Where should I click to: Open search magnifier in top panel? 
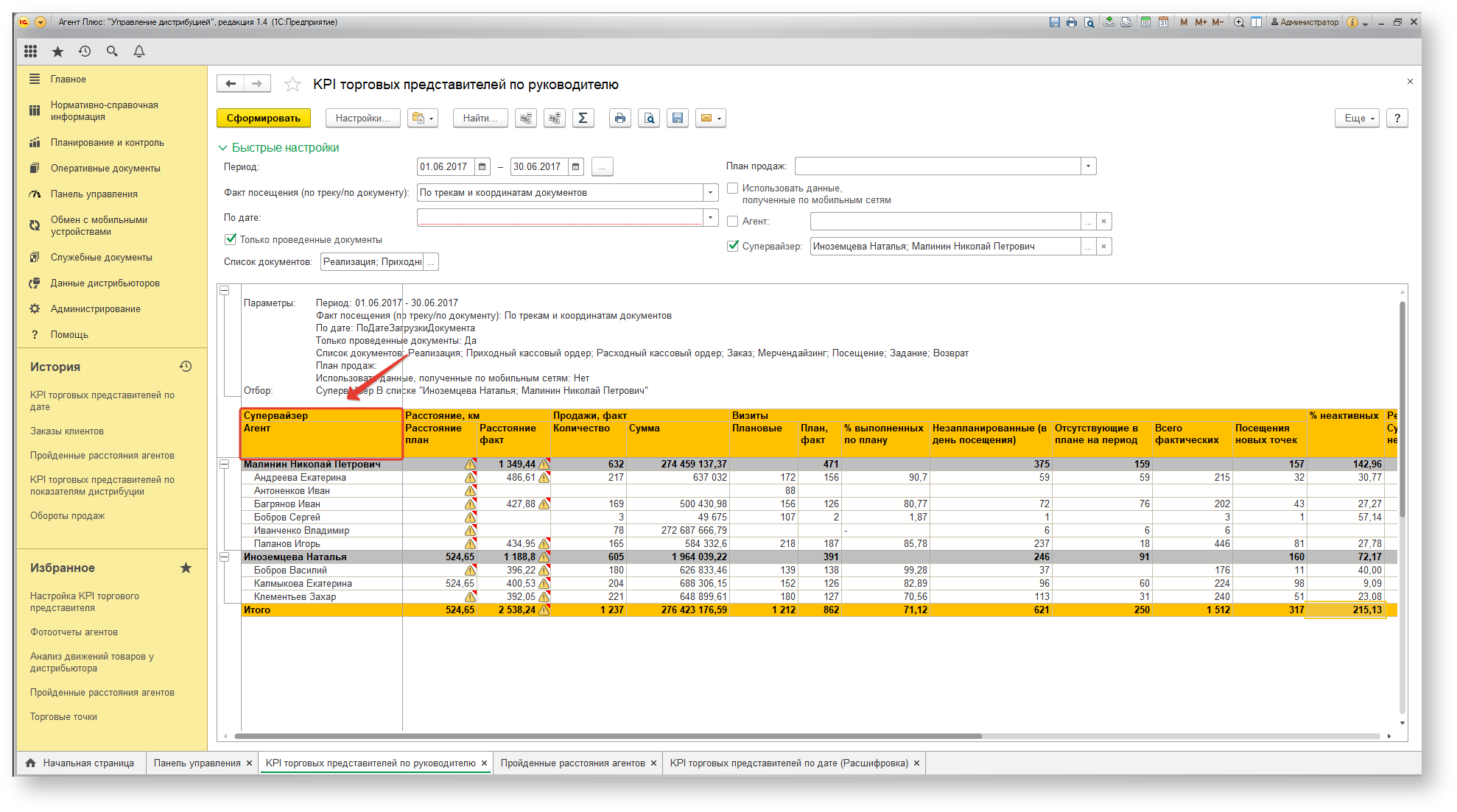tap(112, 51)
